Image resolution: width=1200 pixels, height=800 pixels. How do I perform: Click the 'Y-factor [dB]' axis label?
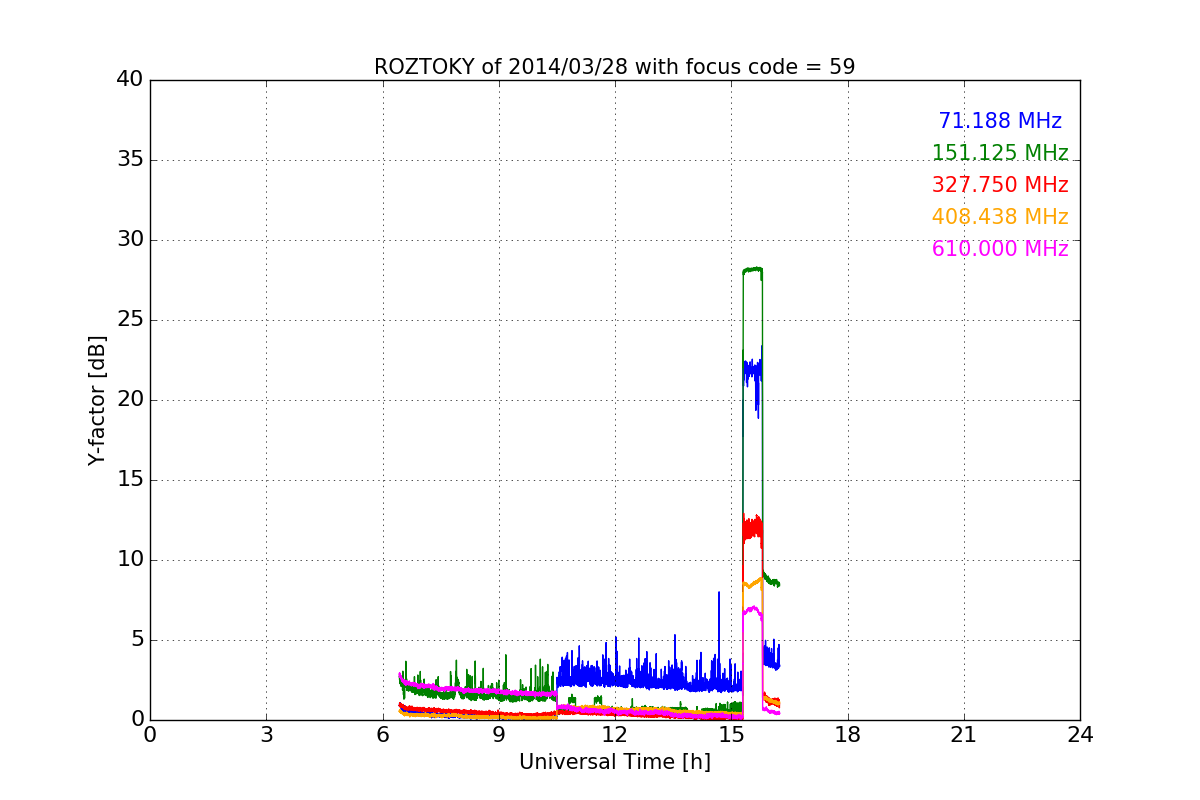(97, 400)
